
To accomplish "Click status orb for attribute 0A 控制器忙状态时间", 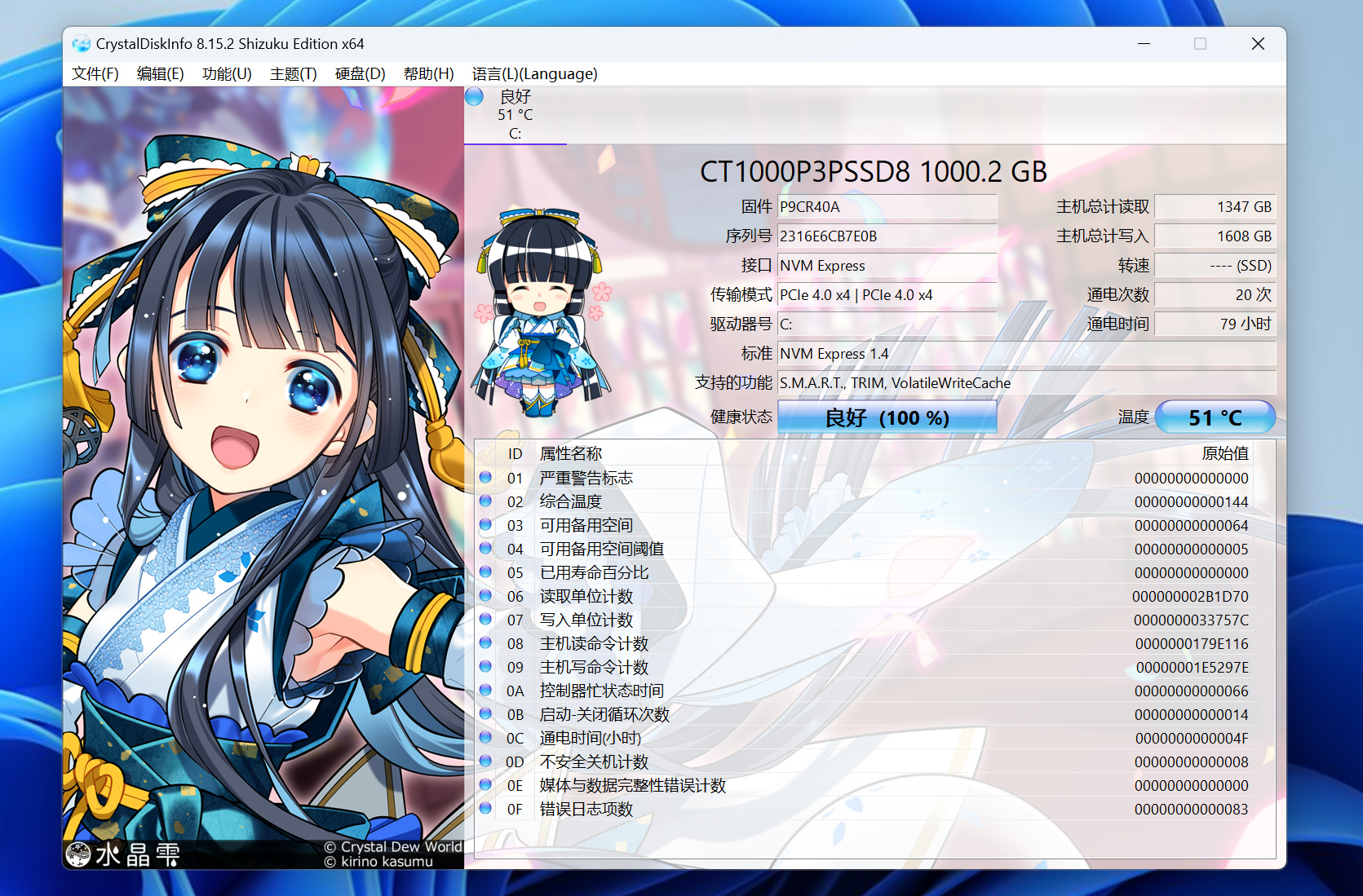I will (x=485, y=690).
